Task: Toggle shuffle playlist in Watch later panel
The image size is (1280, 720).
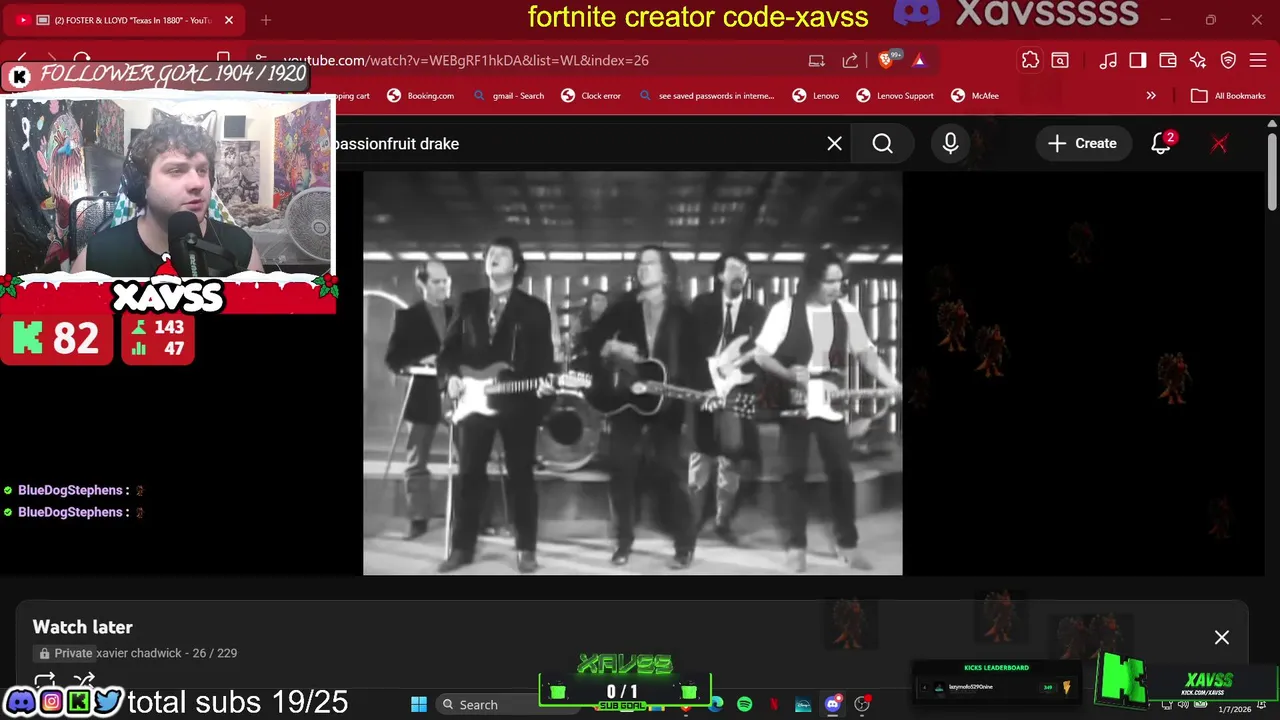Action: click(x=83, y=682)
